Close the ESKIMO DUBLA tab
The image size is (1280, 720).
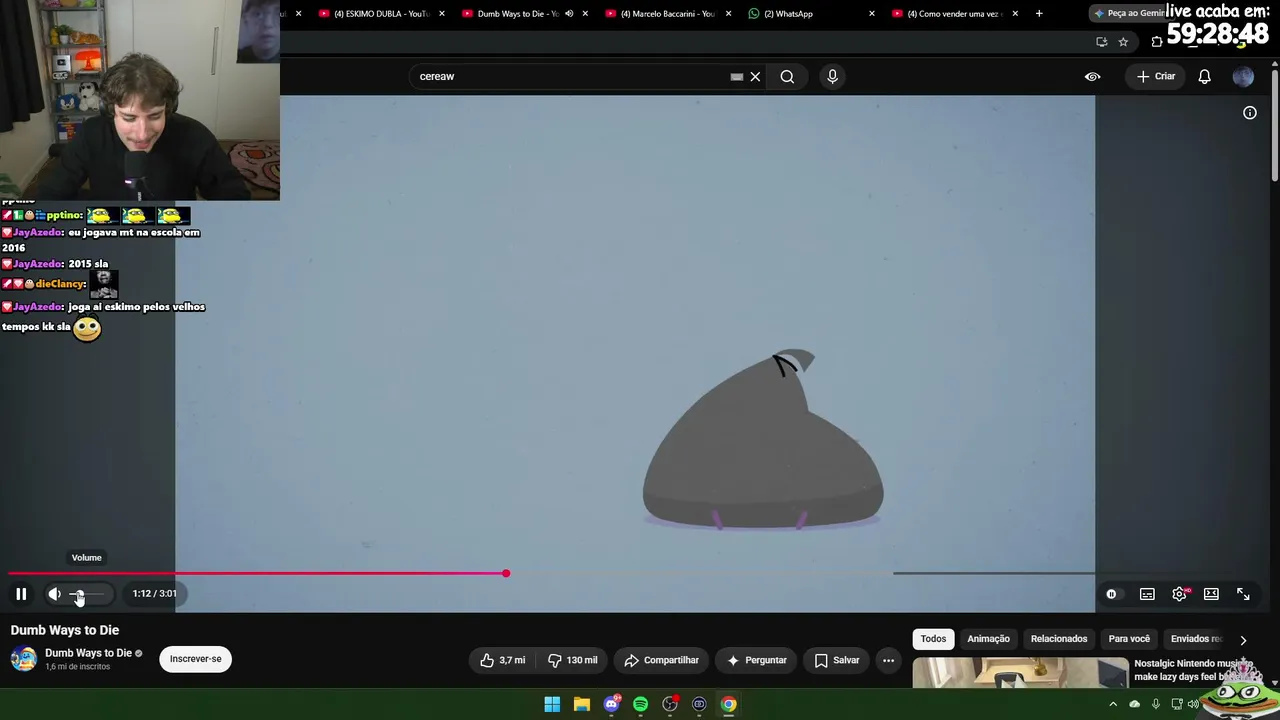(x=442, y=14)
